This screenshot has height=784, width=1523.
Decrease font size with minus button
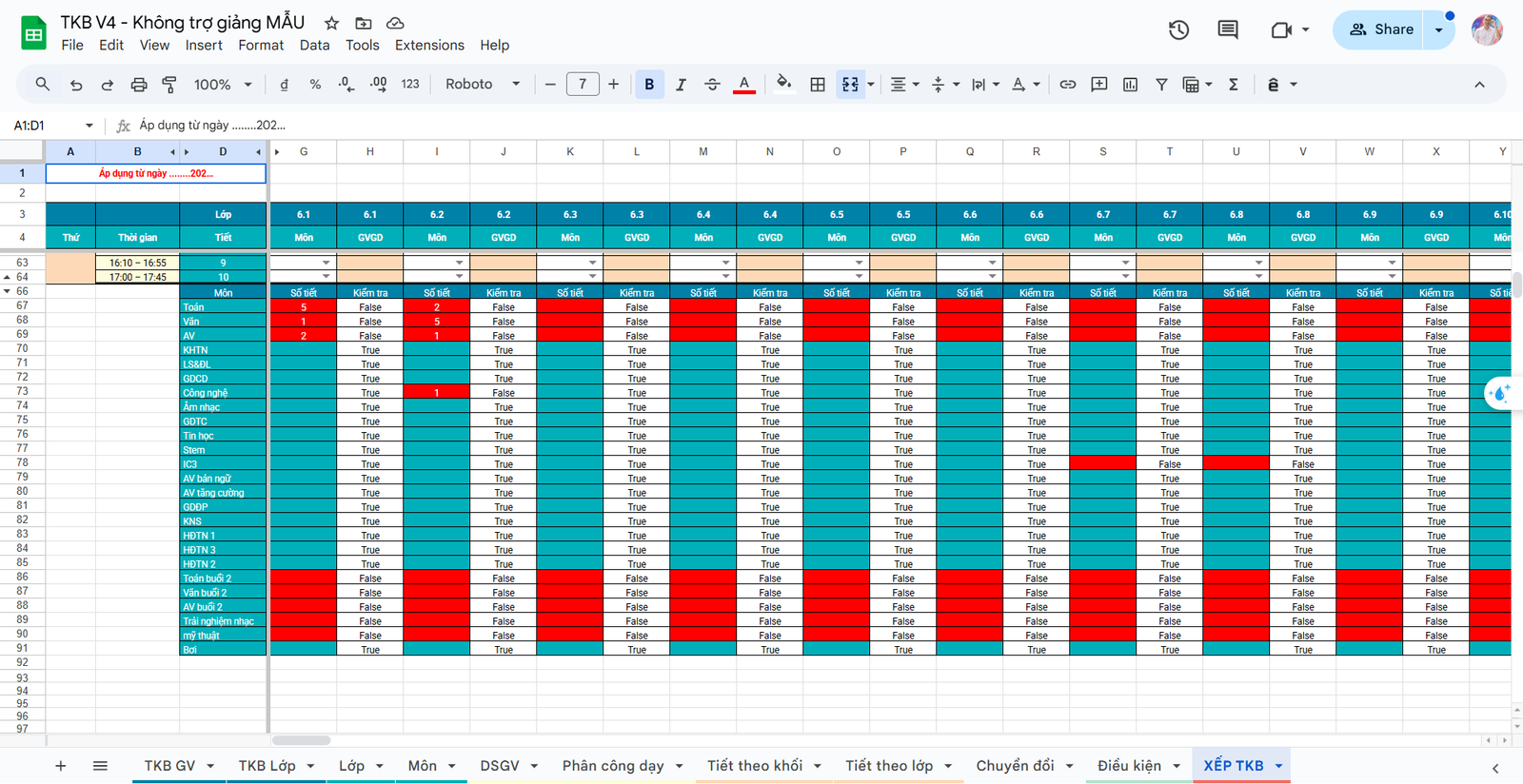click(x=550, y=85)
